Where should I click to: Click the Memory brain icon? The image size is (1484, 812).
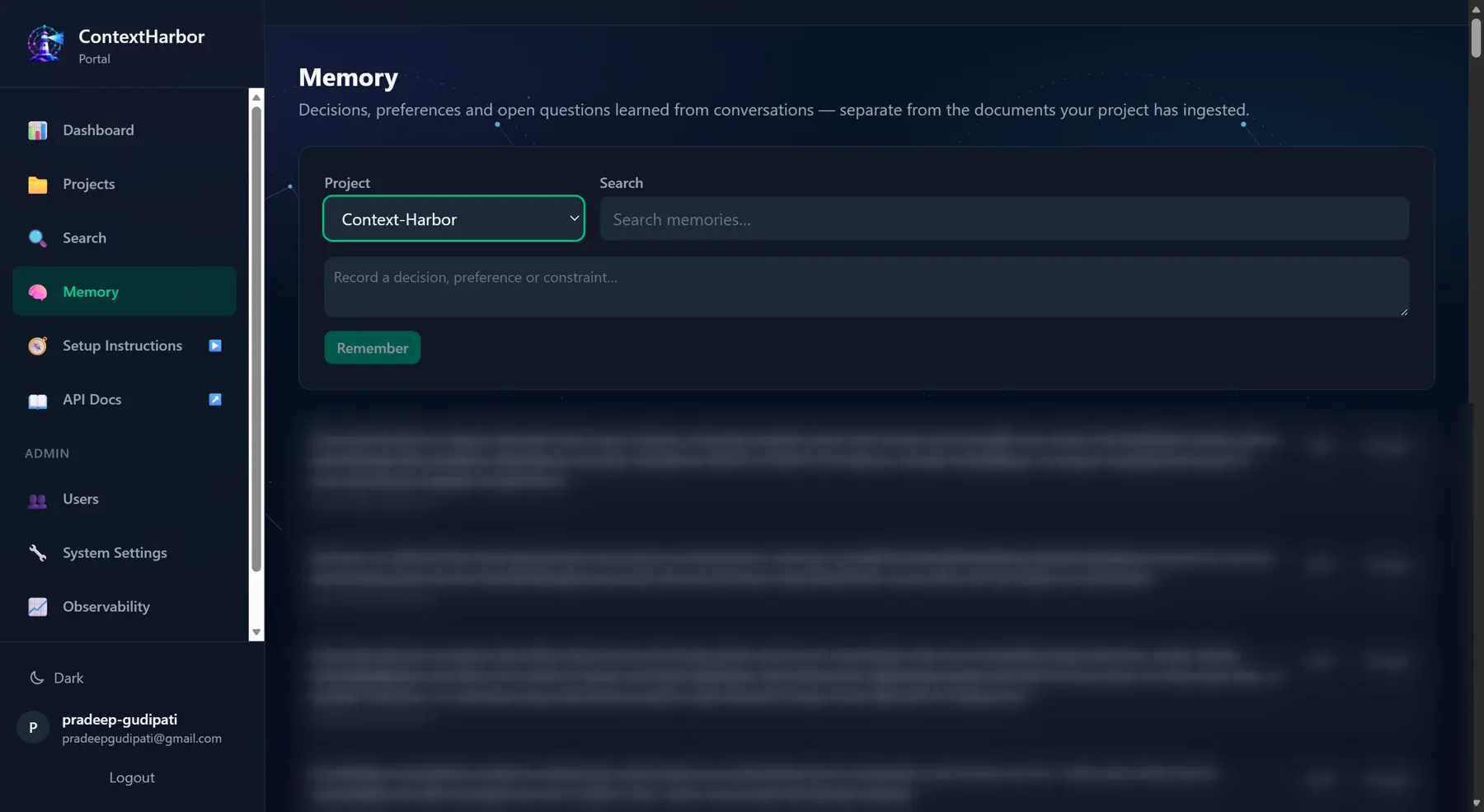[x=38, y=292]
